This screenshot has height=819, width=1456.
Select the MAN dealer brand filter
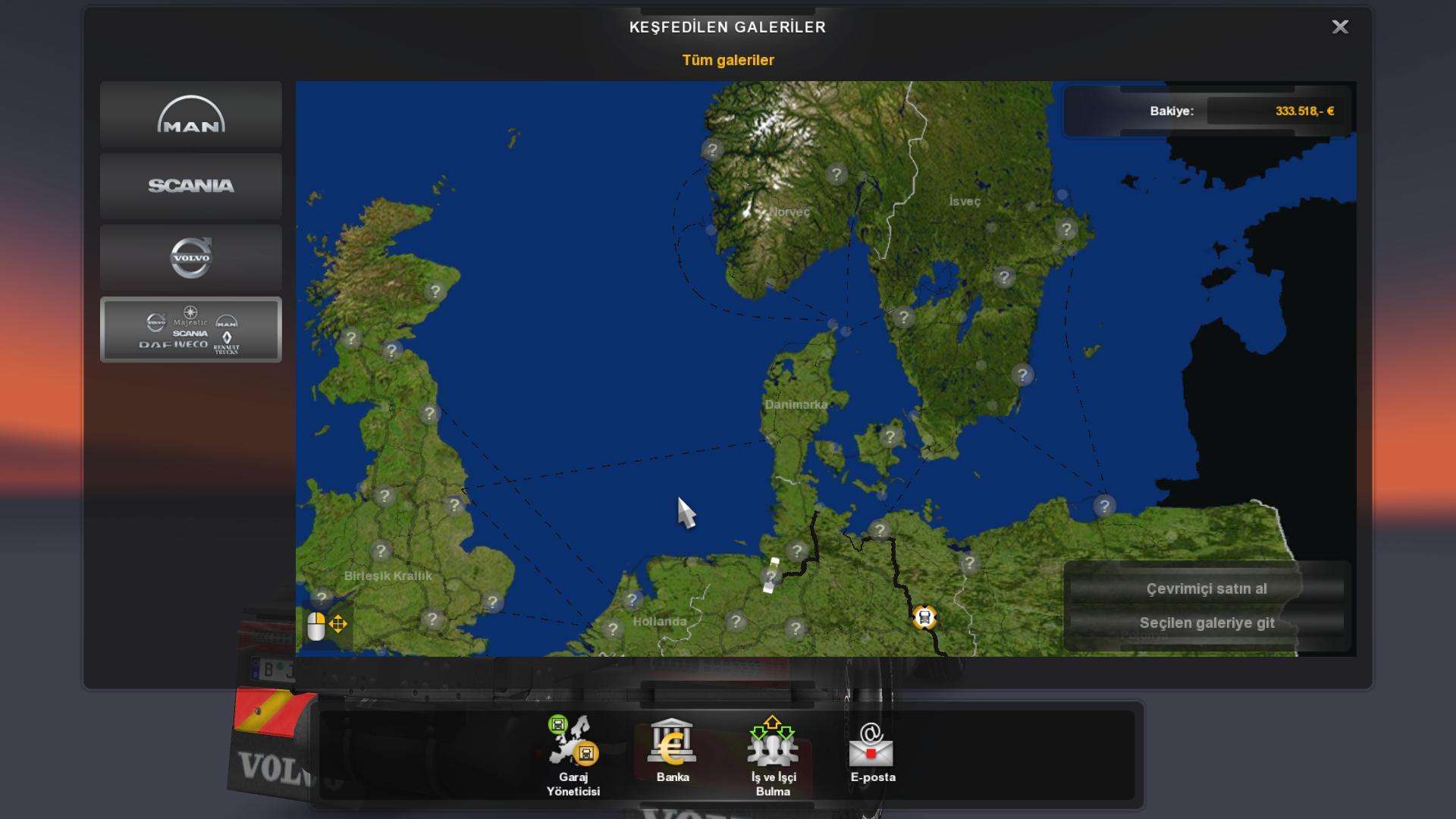point(190,115)
